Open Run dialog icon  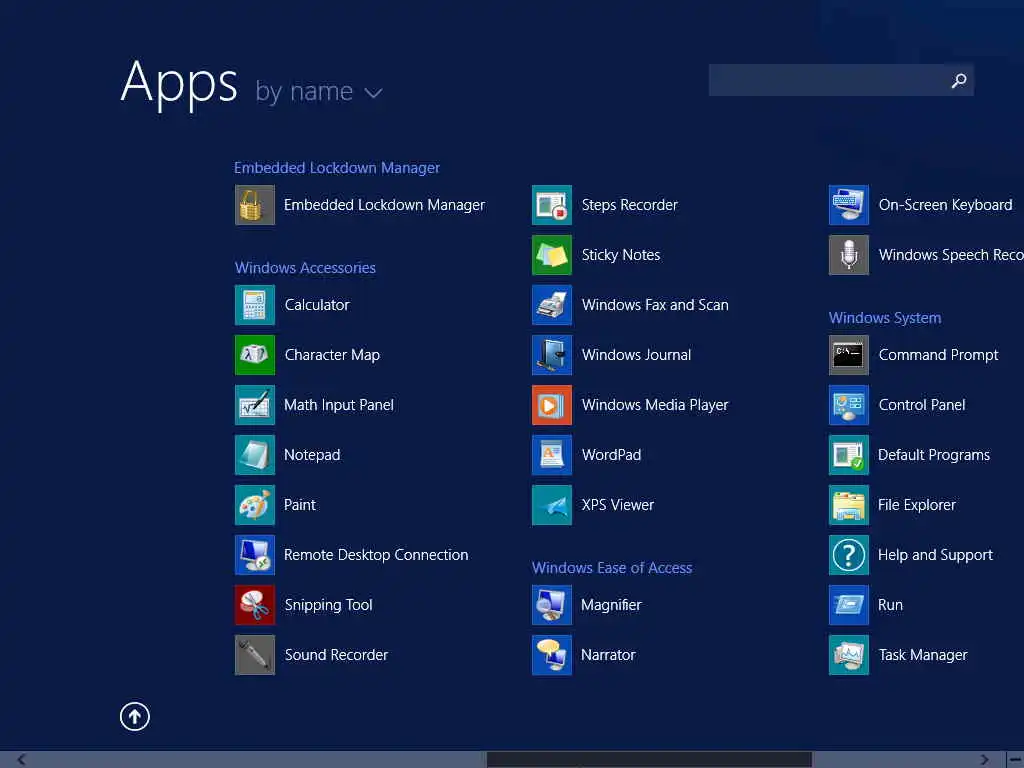tap(849, 605)
